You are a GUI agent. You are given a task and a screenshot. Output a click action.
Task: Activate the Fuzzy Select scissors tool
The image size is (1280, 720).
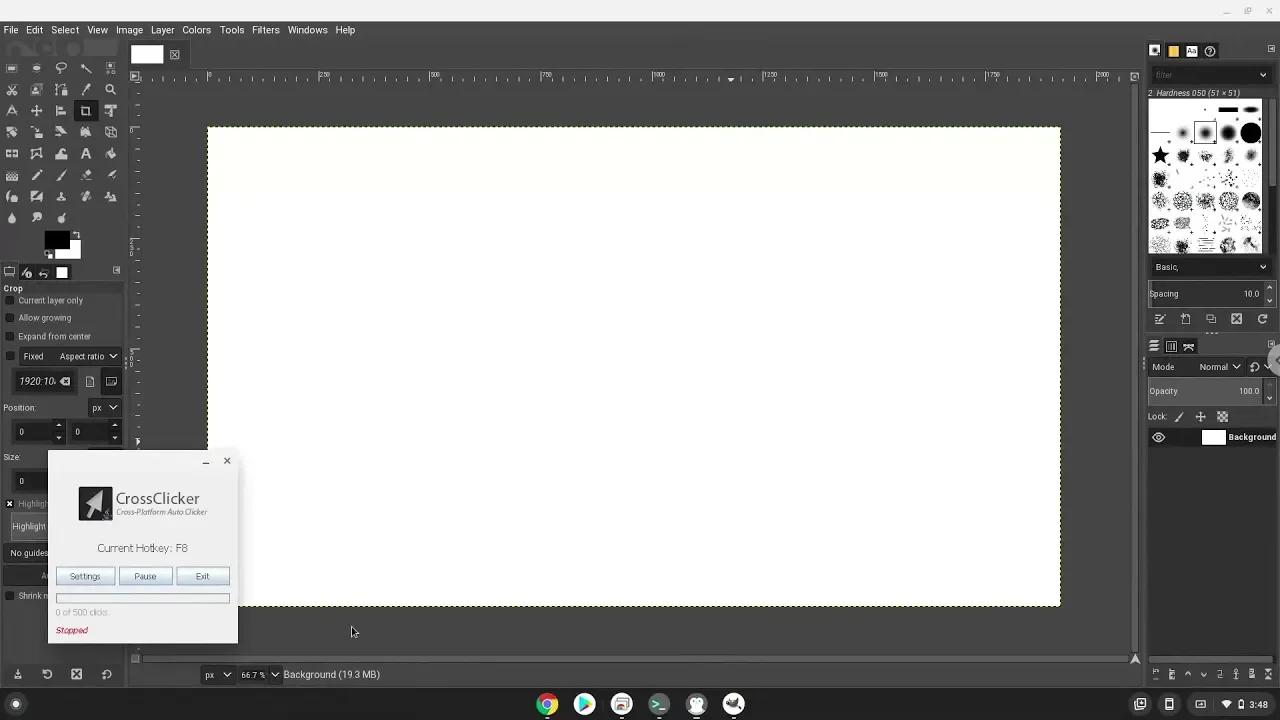(x=12, y=89)
